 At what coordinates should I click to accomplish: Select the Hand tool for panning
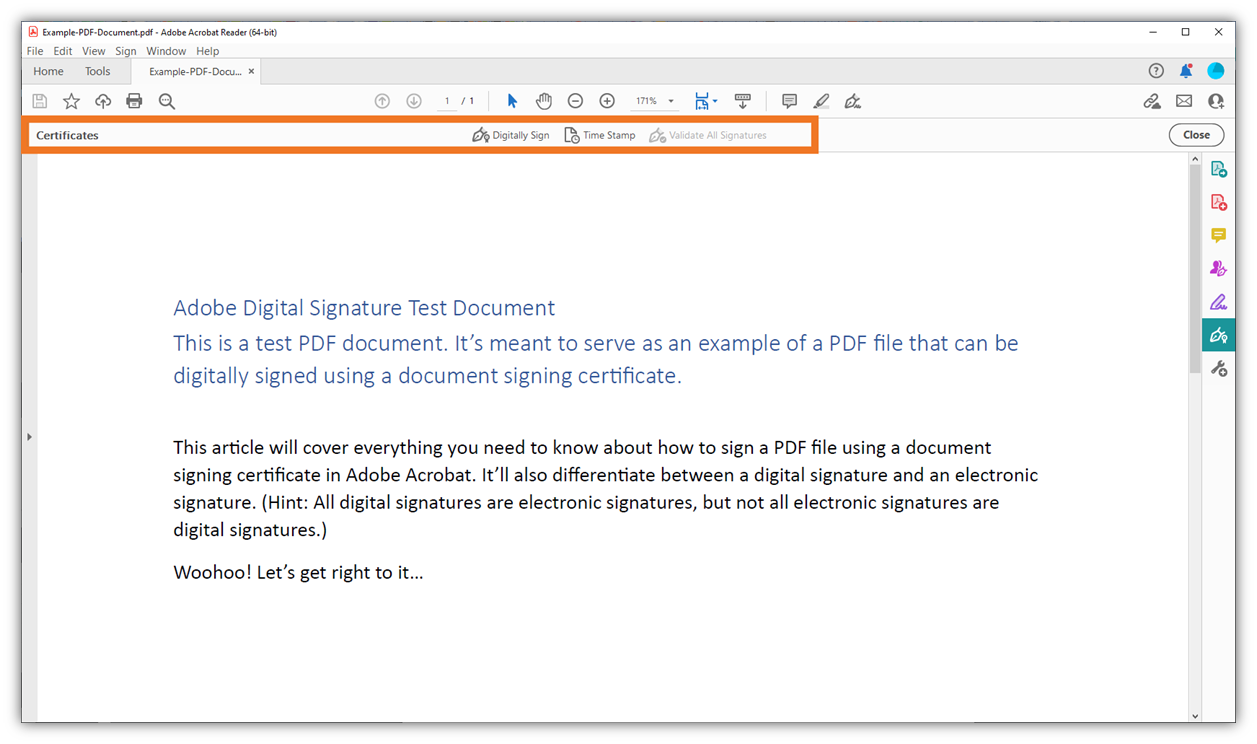[543, 100]
